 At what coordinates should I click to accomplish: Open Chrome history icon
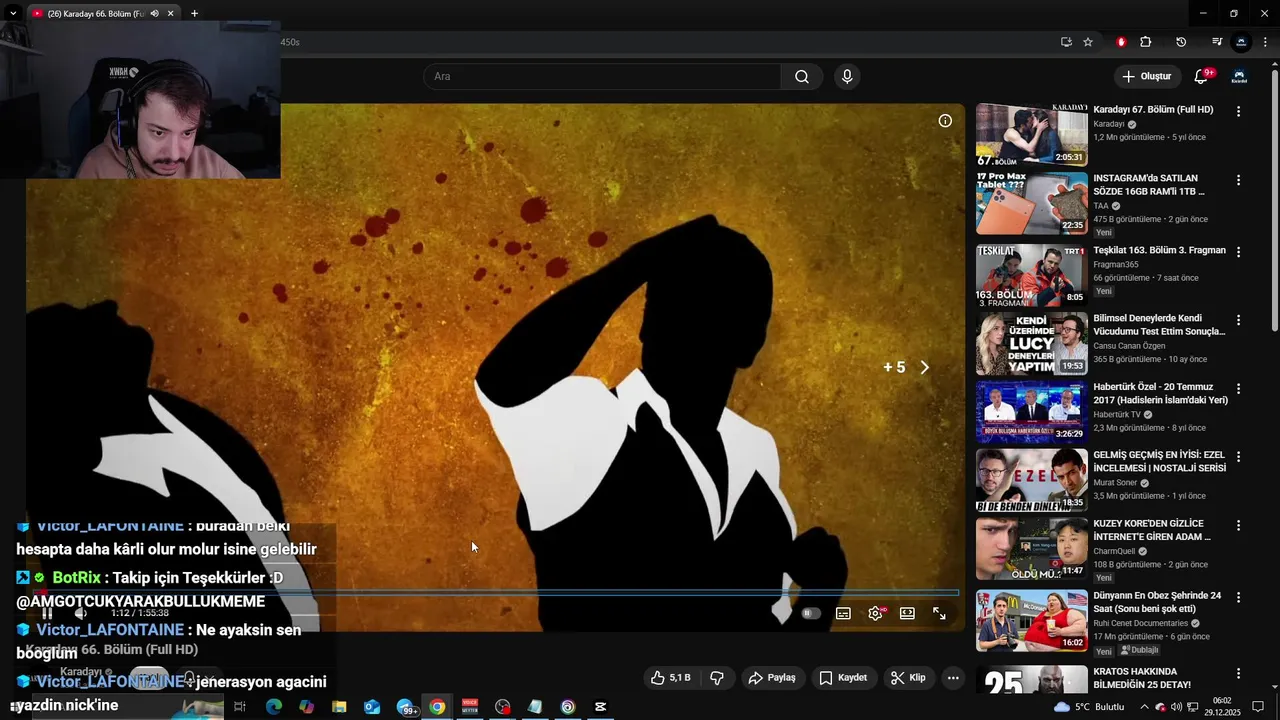1181,42
